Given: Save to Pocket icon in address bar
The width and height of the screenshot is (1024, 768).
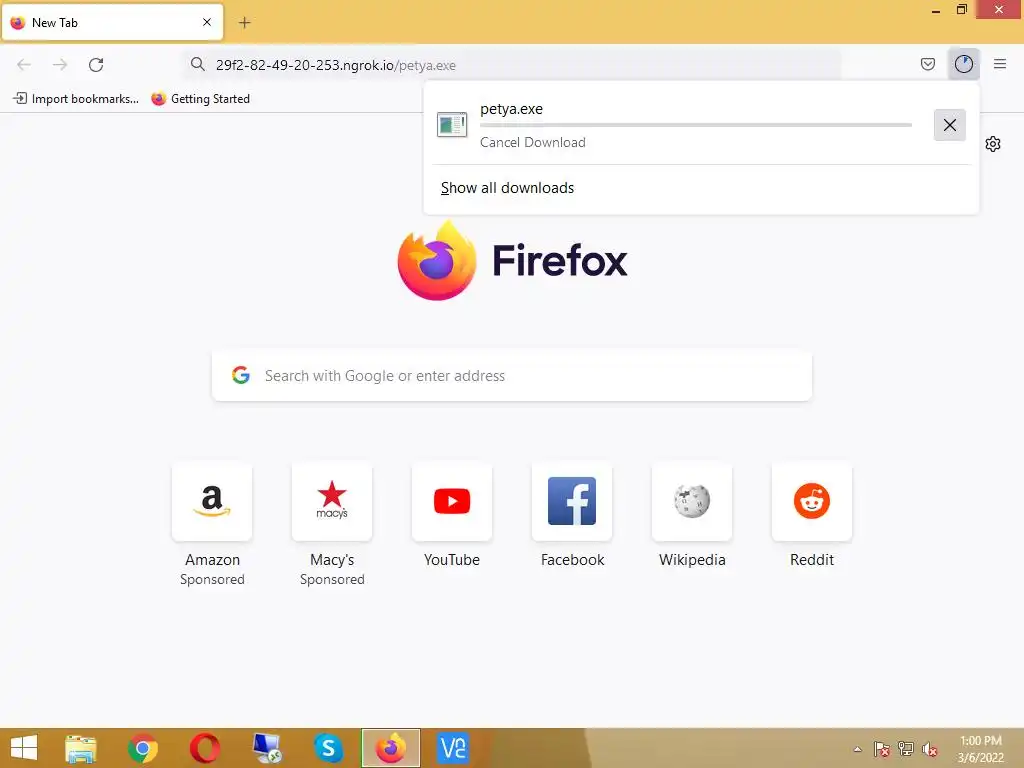Looking at the screenshot, I should pyautogui.click(x=927, y=64).
